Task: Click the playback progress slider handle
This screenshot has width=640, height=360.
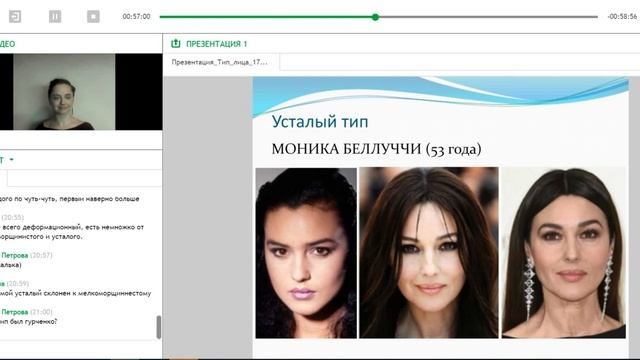Action: 376,17
